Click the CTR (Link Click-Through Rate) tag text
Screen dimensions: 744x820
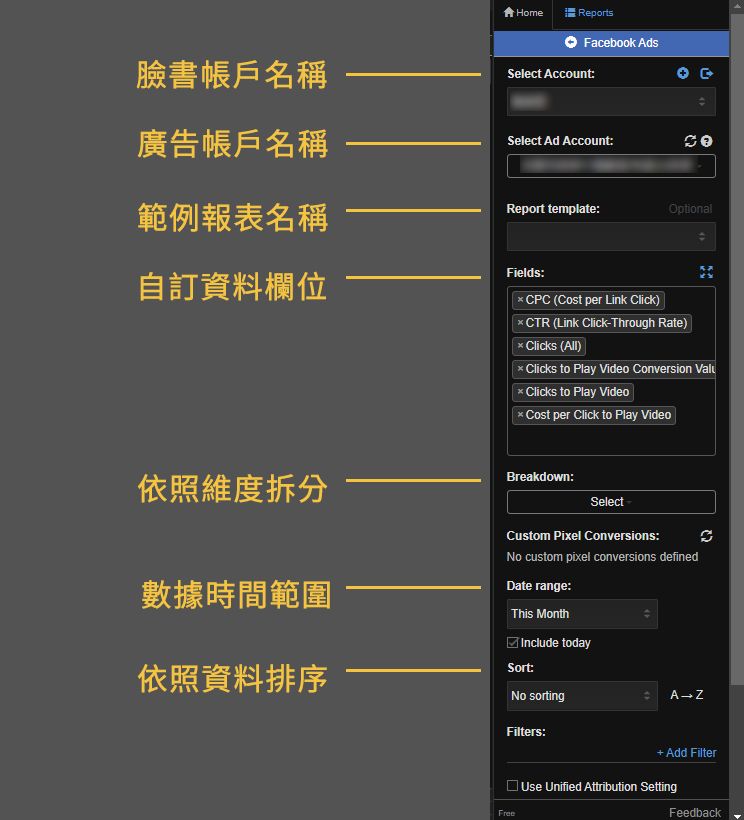click(606, 323)
